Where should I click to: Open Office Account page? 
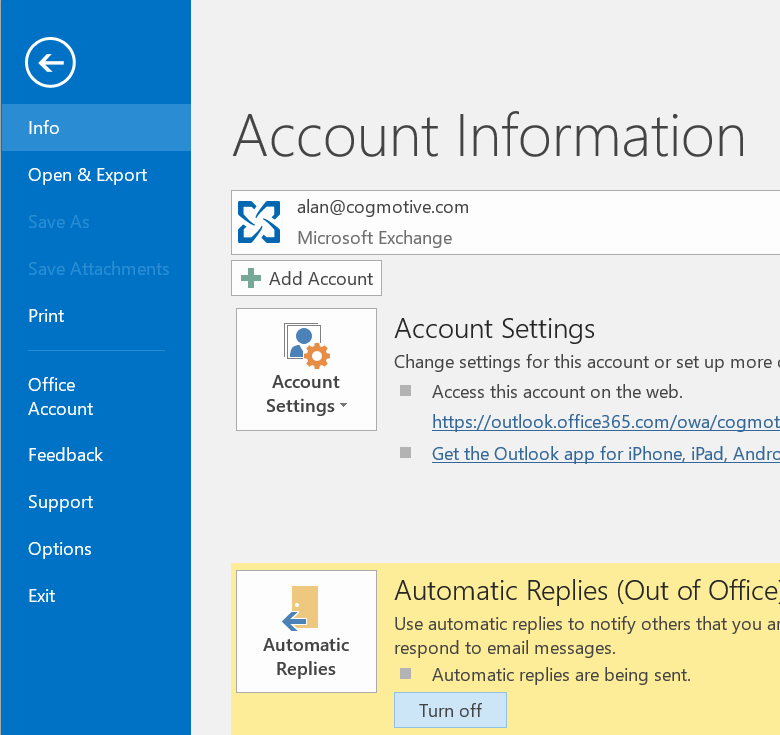click(x=60, y=397)
